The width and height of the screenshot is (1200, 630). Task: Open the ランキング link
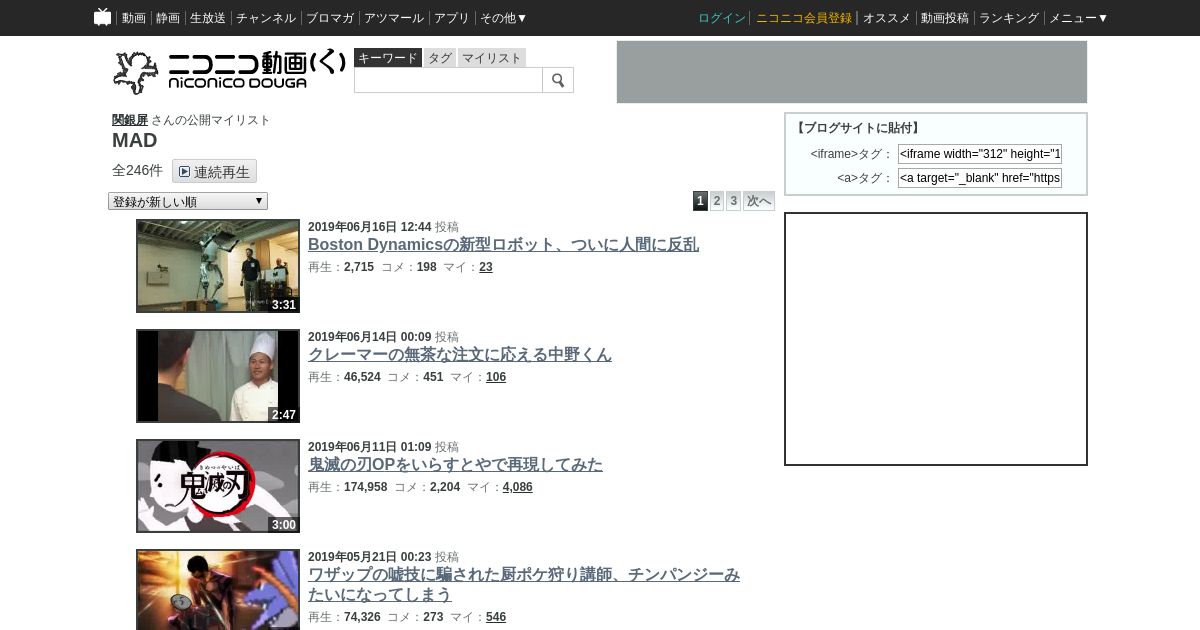(x=1009, y=18)
